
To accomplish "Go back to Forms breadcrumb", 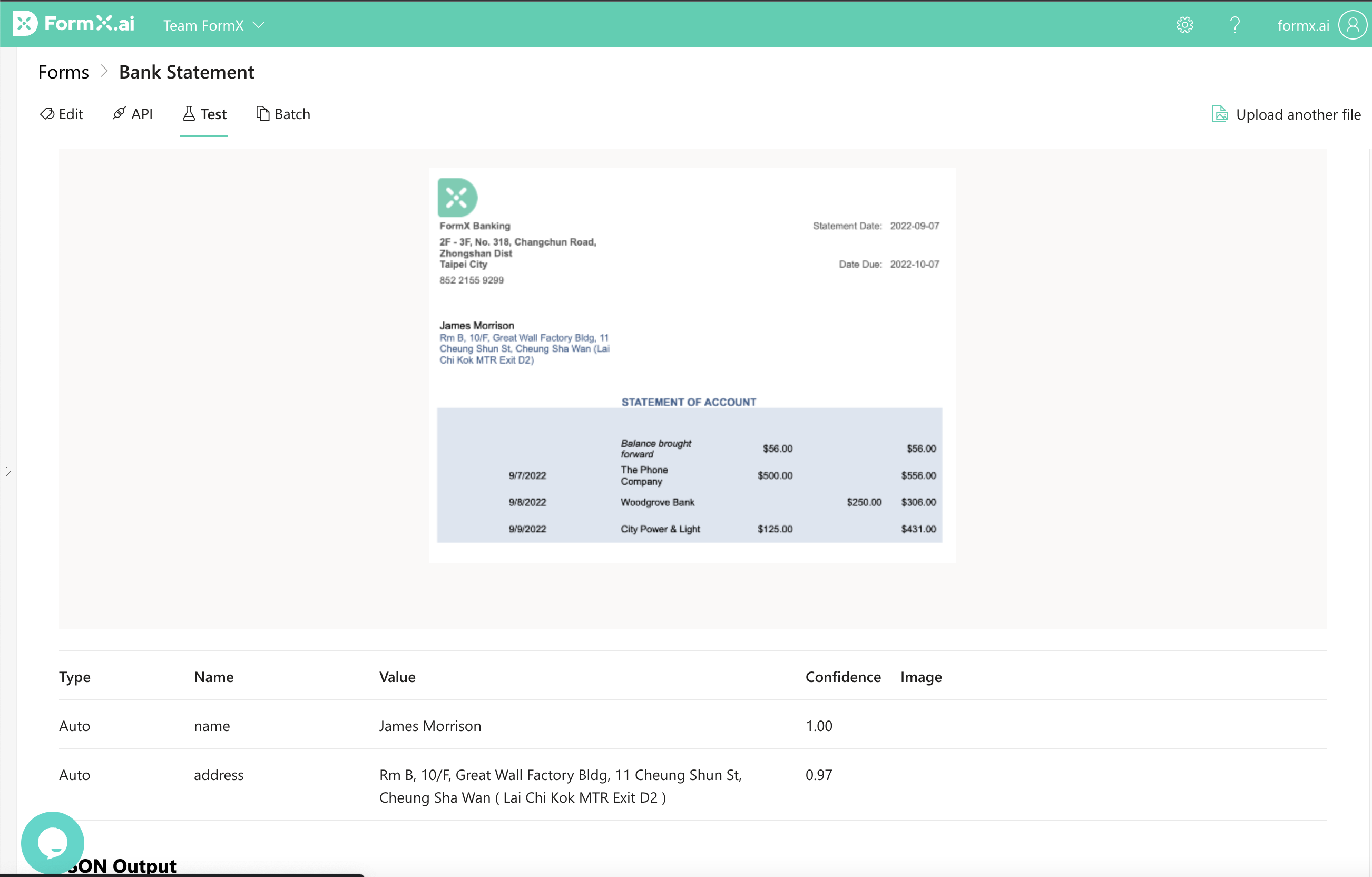I will (63, 72).
